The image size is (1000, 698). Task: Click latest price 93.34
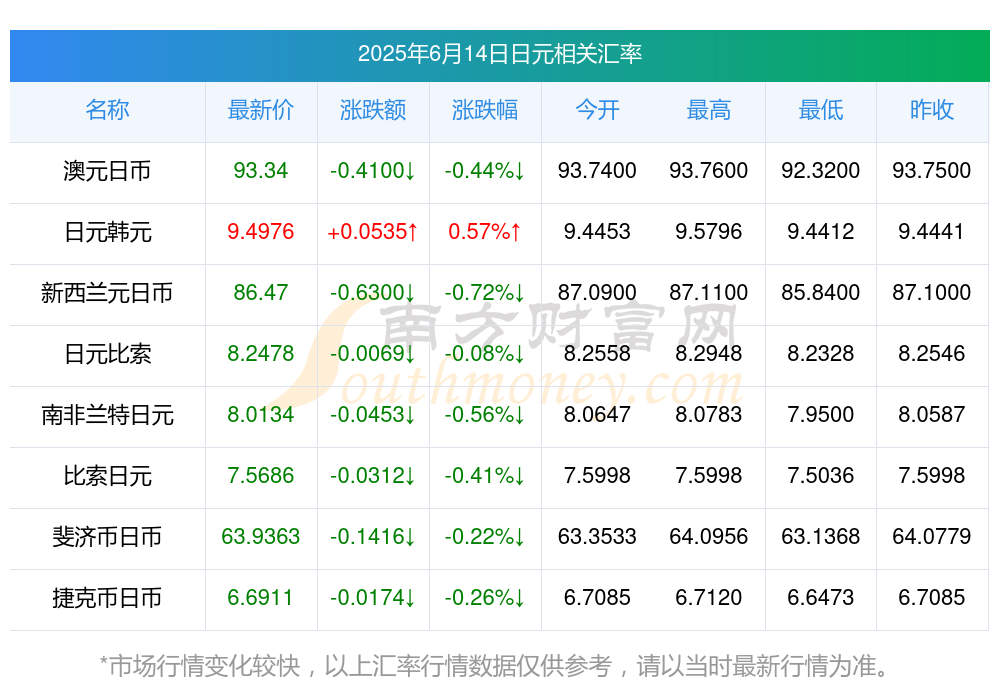tap(261, 170)
